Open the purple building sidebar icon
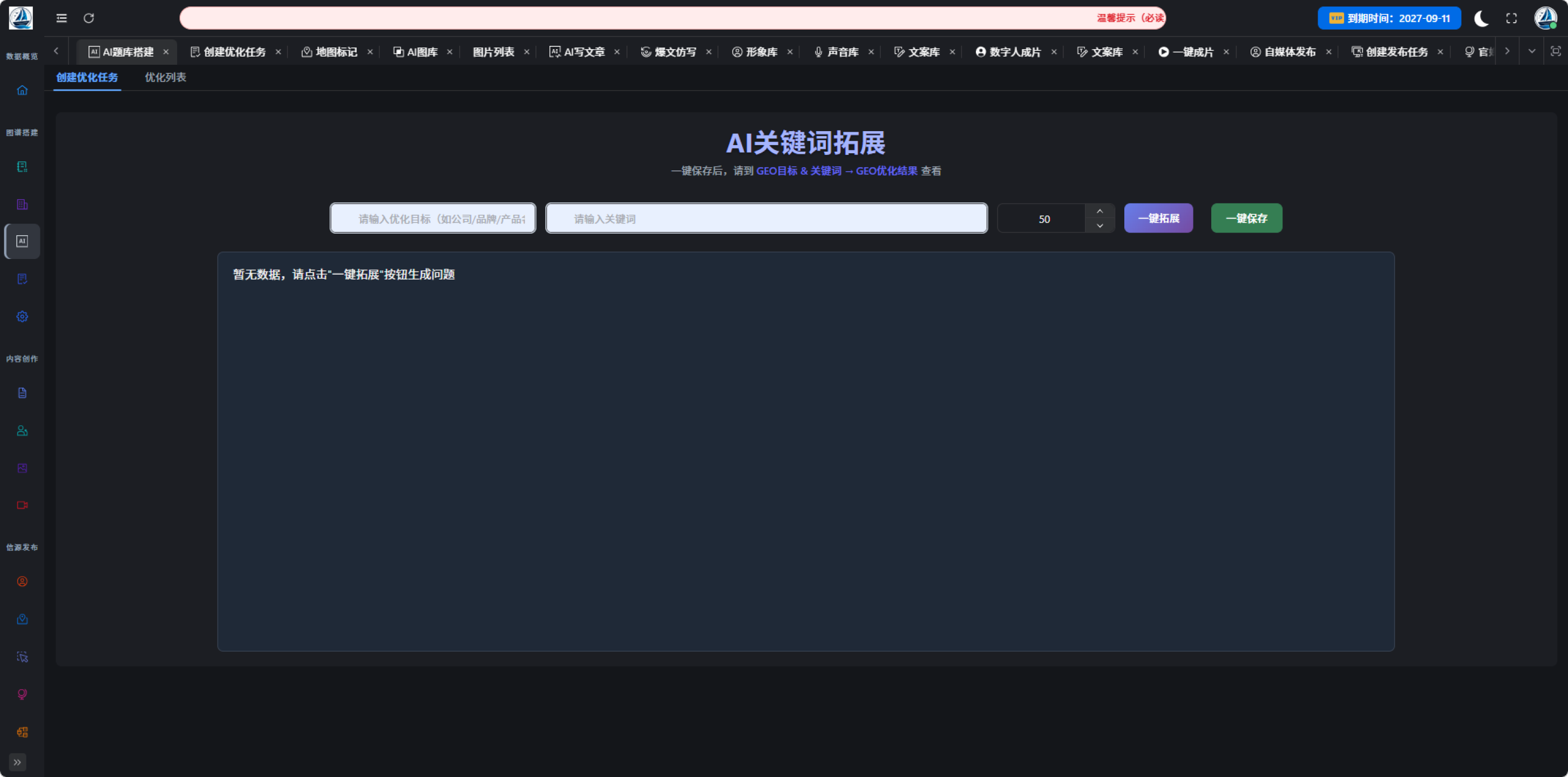 (22, 205)
